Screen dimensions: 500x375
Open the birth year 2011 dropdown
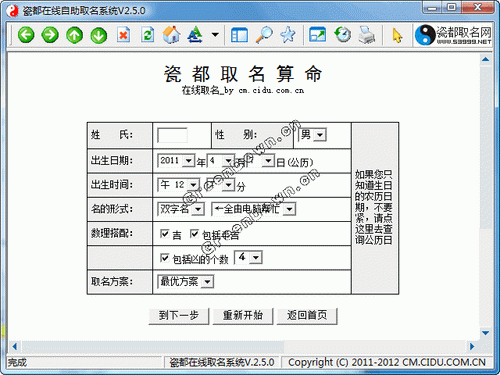(176, 161)
